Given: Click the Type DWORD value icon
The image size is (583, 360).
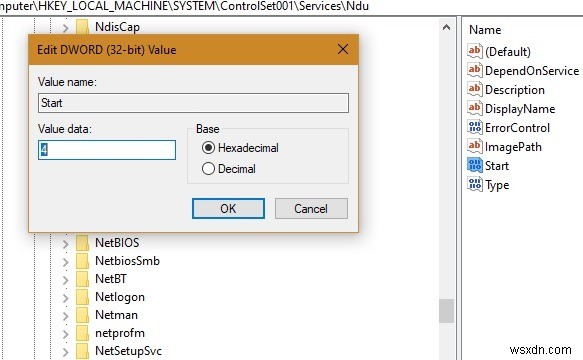Looking at the screenshot, I should click(474, 184).
